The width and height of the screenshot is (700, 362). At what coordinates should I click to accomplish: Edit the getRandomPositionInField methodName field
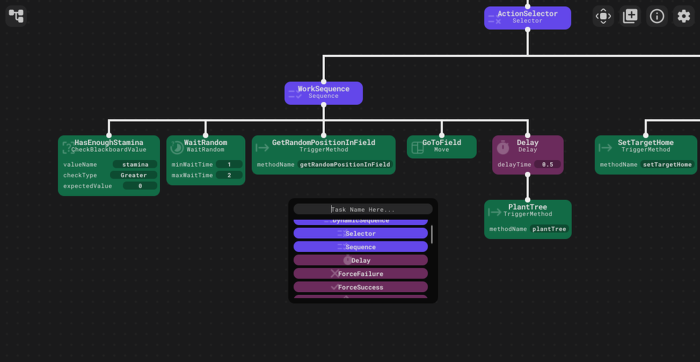pos(345,164)
